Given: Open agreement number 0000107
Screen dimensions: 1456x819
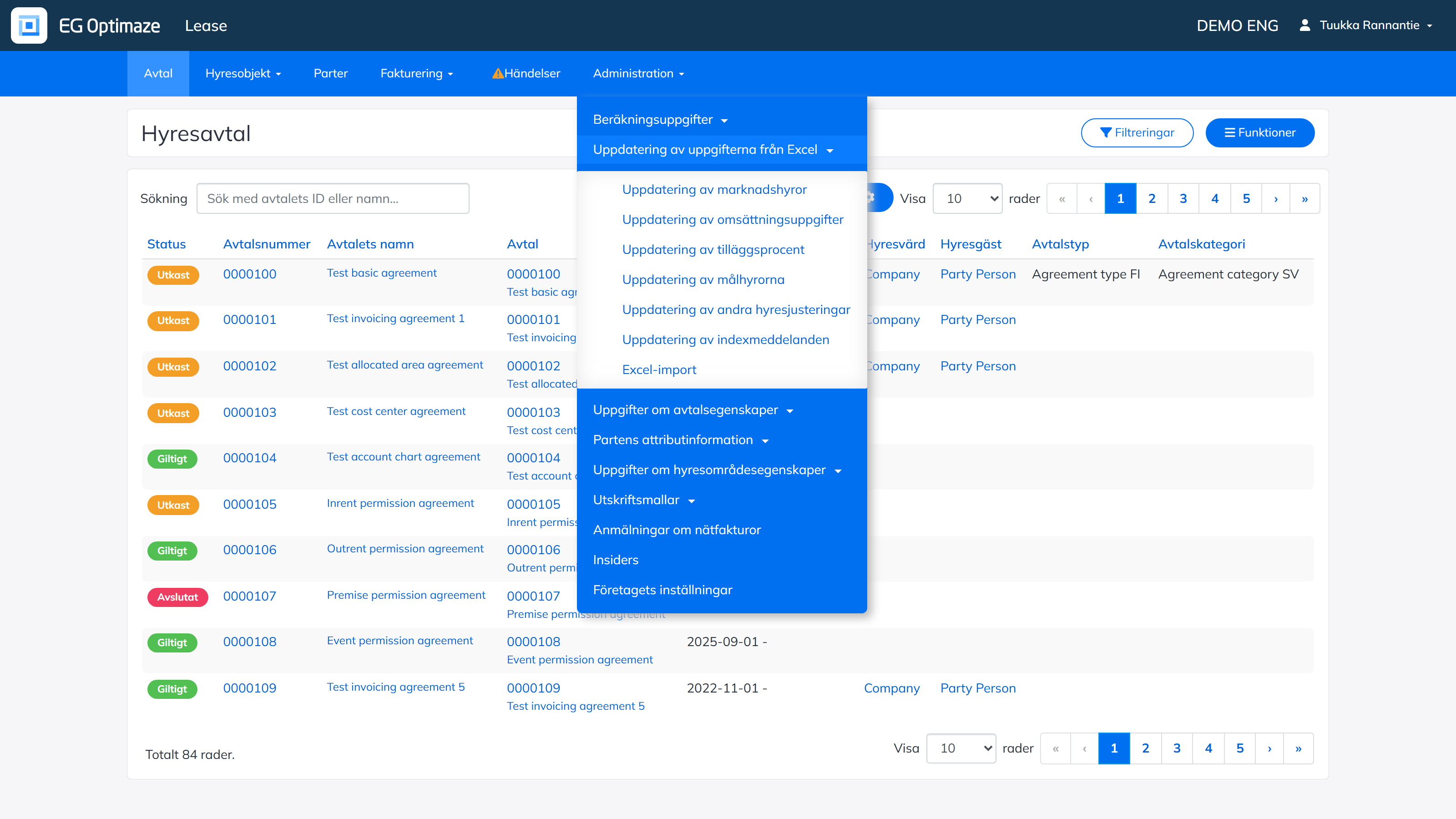Looking at the screenshot, I should tap(250, 597).
